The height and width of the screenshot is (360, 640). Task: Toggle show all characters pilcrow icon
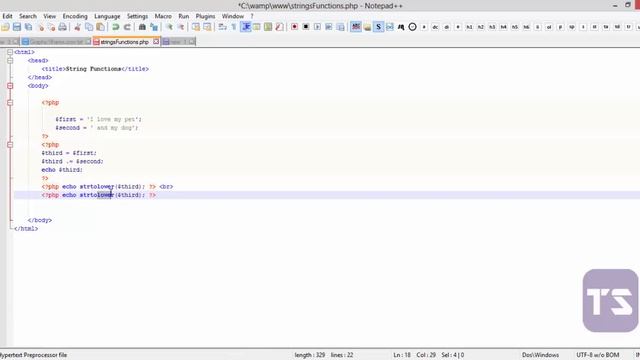tap(234, 27)
